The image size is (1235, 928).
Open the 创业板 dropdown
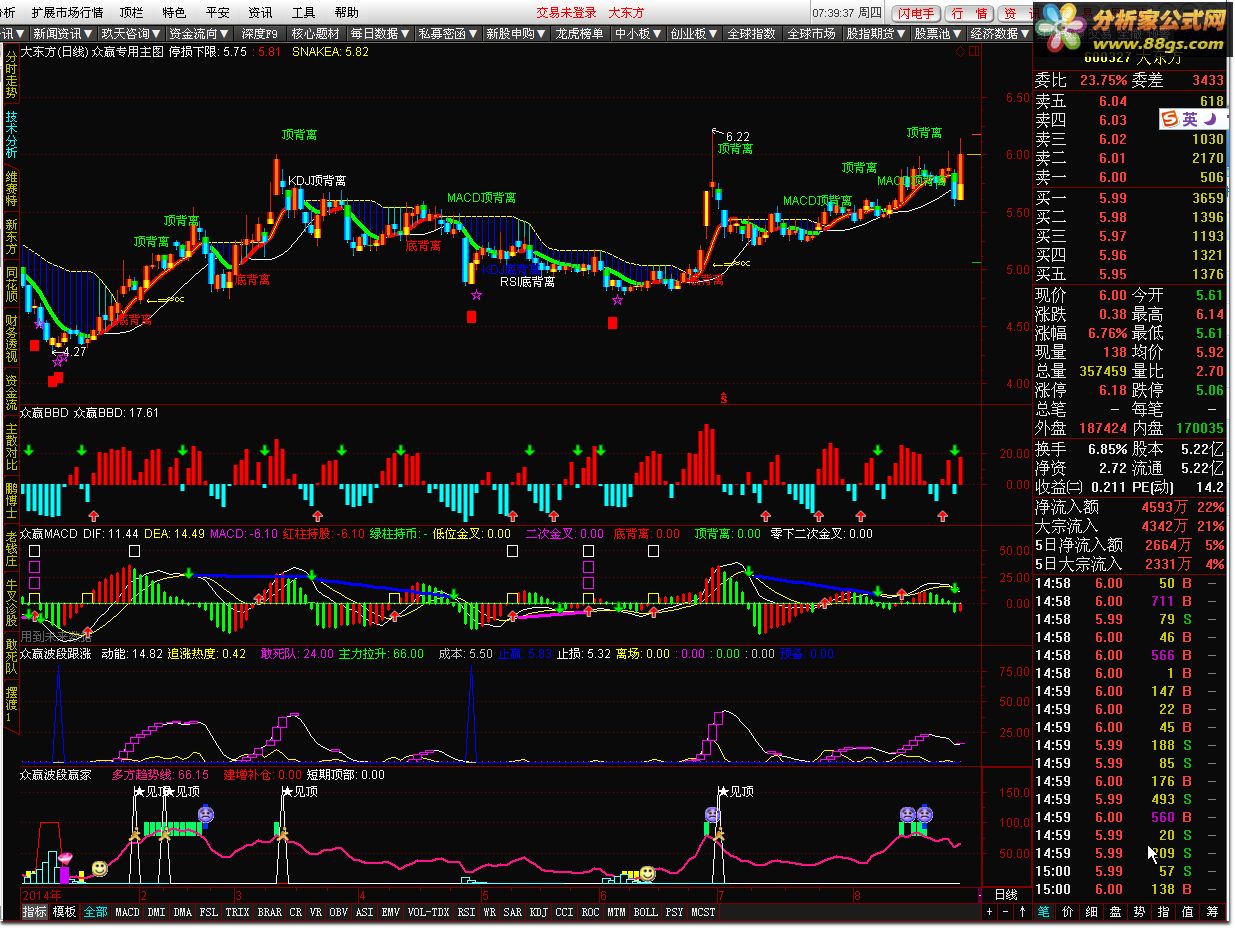point(693,33)
